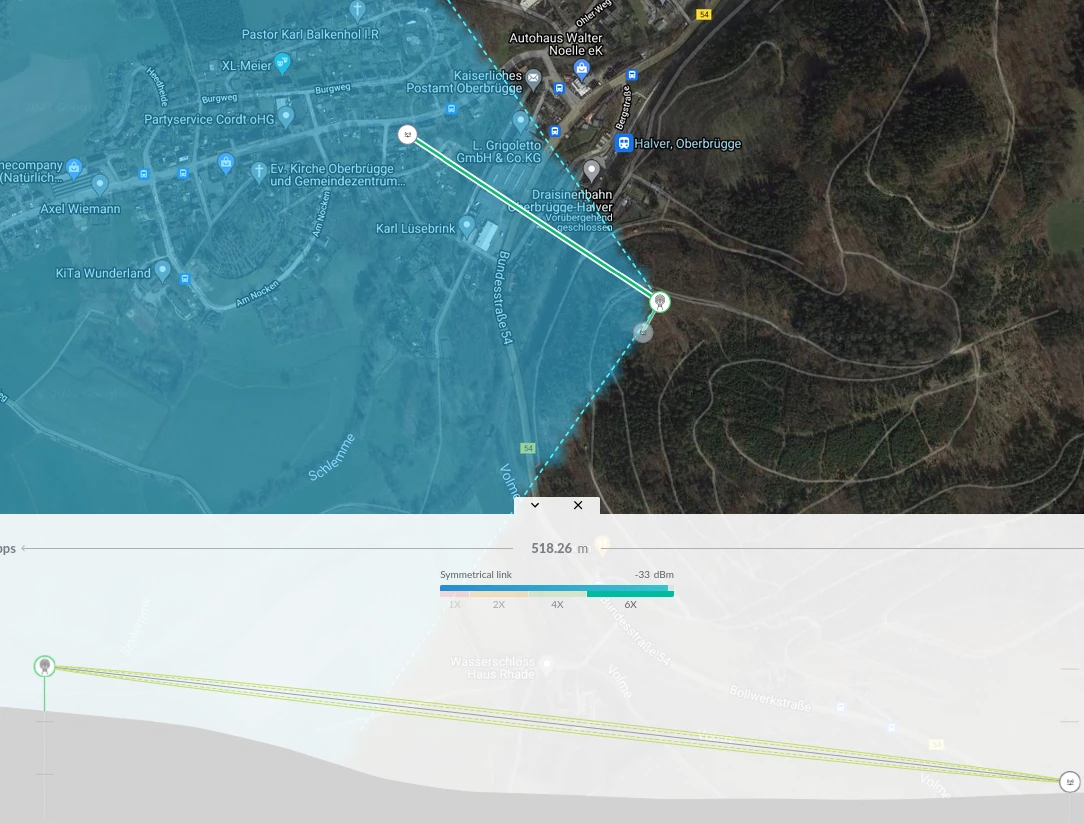Open the KiTa Wunderland place pin
The width and height of the screenshot is (1084, 823).
(x=162, y=270)
